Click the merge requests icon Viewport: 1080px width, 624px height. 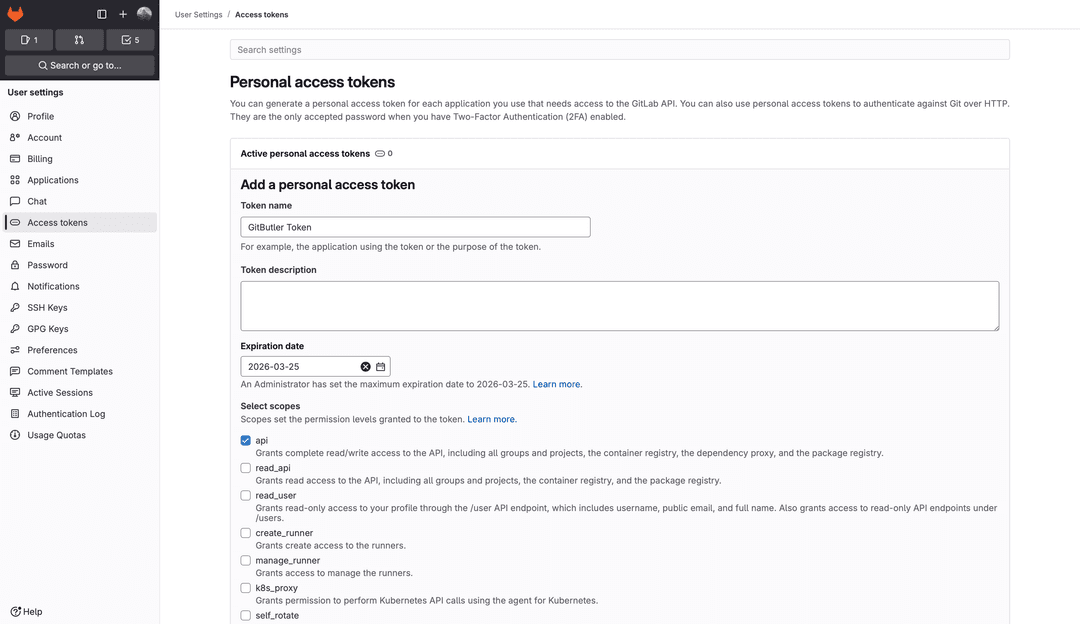79,40
